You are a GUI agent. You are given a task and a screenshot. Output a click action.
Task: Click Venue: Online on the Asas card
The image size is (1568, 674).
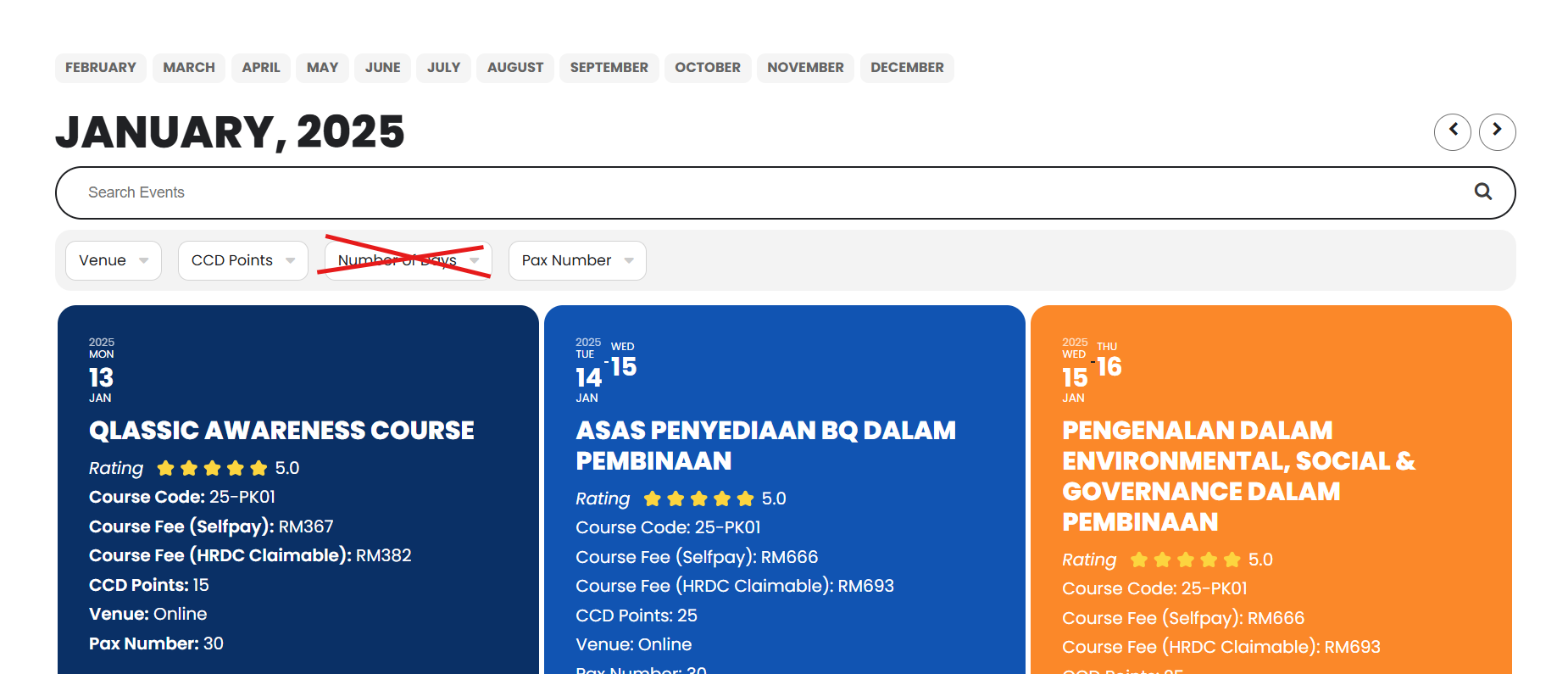(634, 644)
